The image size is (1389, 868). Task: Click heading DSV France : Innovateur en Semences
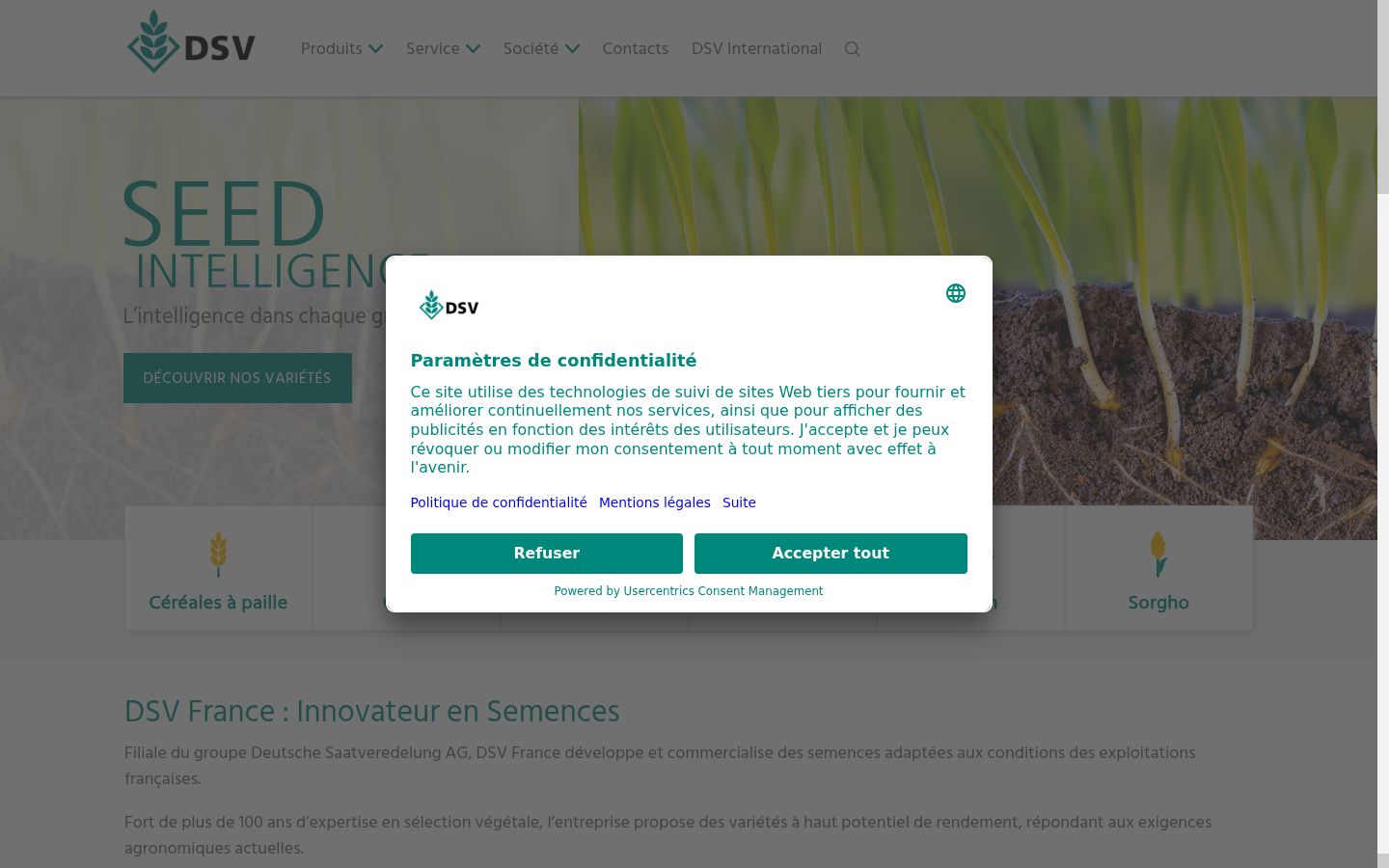click(372, 712)
